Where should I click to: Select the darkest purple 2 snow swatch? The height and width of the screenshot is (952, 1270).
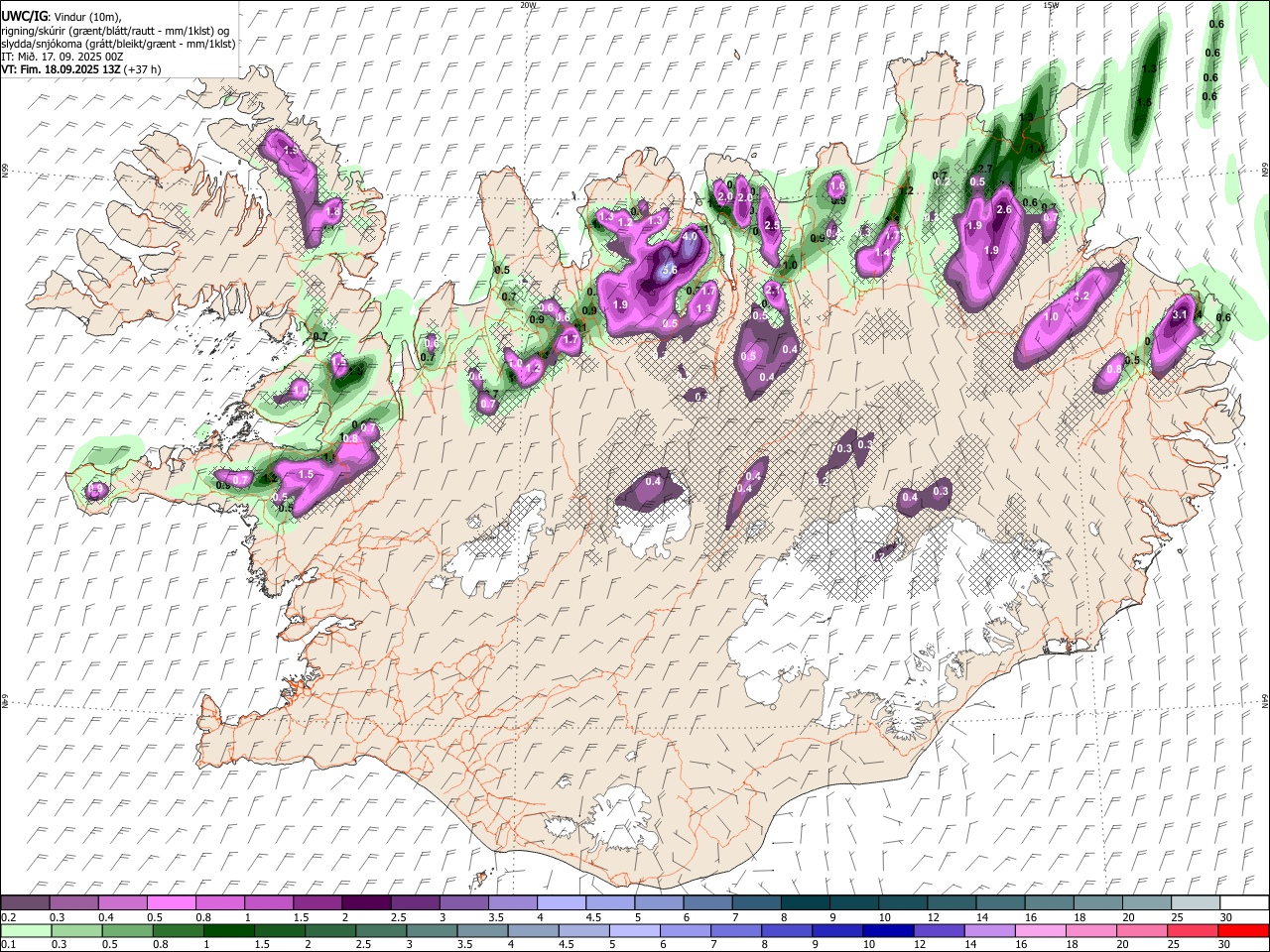click(365, 903)
